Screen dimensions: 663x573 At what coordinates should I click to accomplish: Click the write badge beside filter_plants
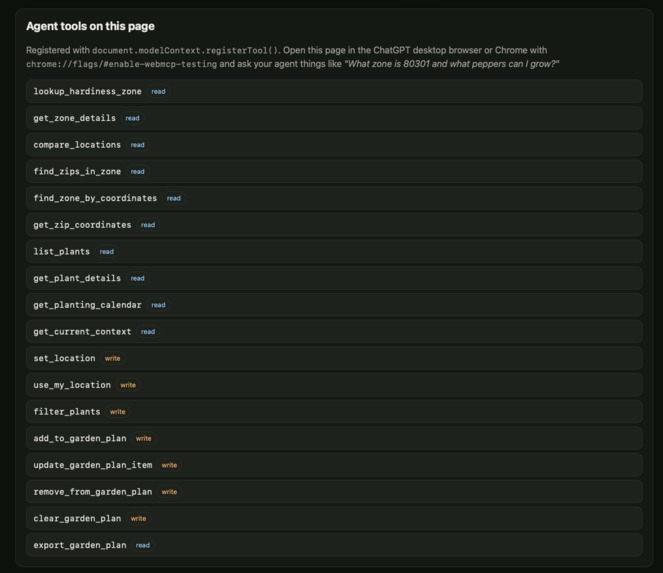(118, 411)
